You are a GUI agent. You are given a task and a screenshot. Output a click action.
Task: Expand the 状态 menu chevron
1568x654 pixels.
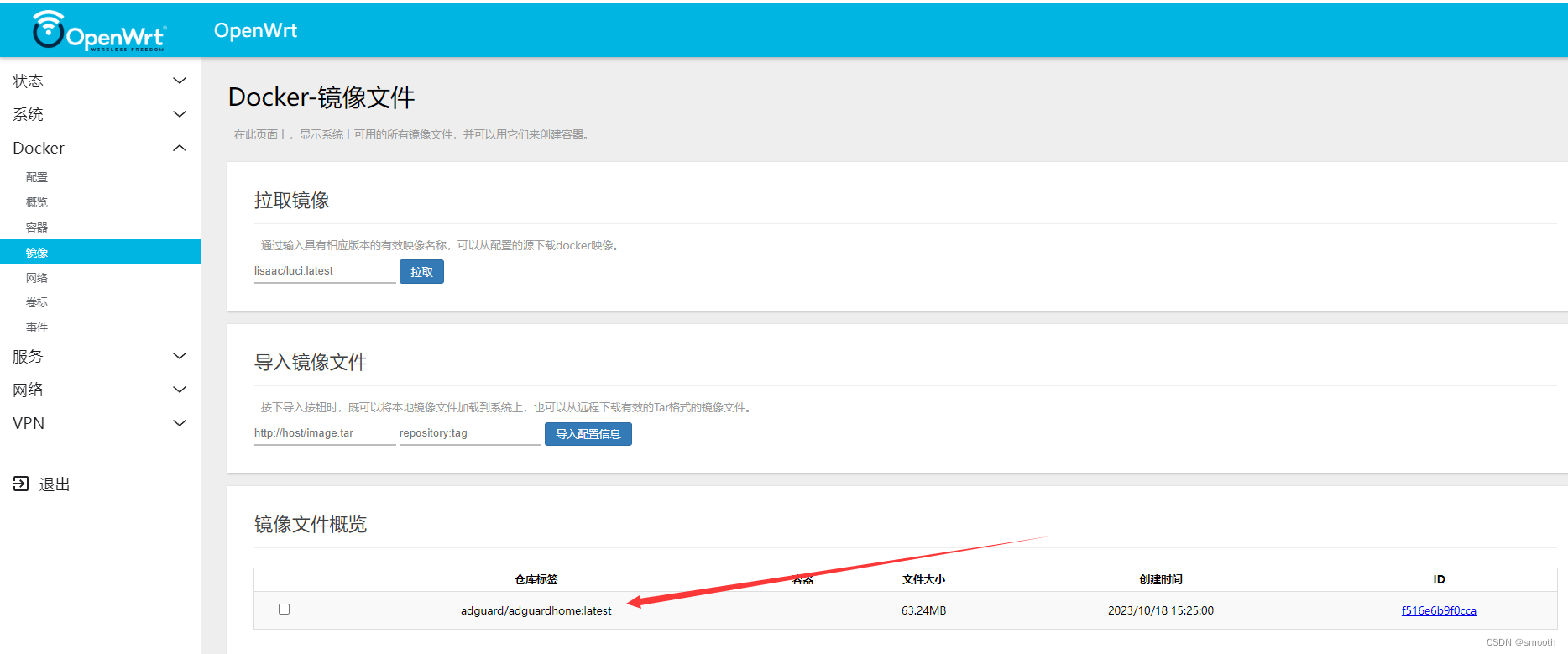[179, 81]
